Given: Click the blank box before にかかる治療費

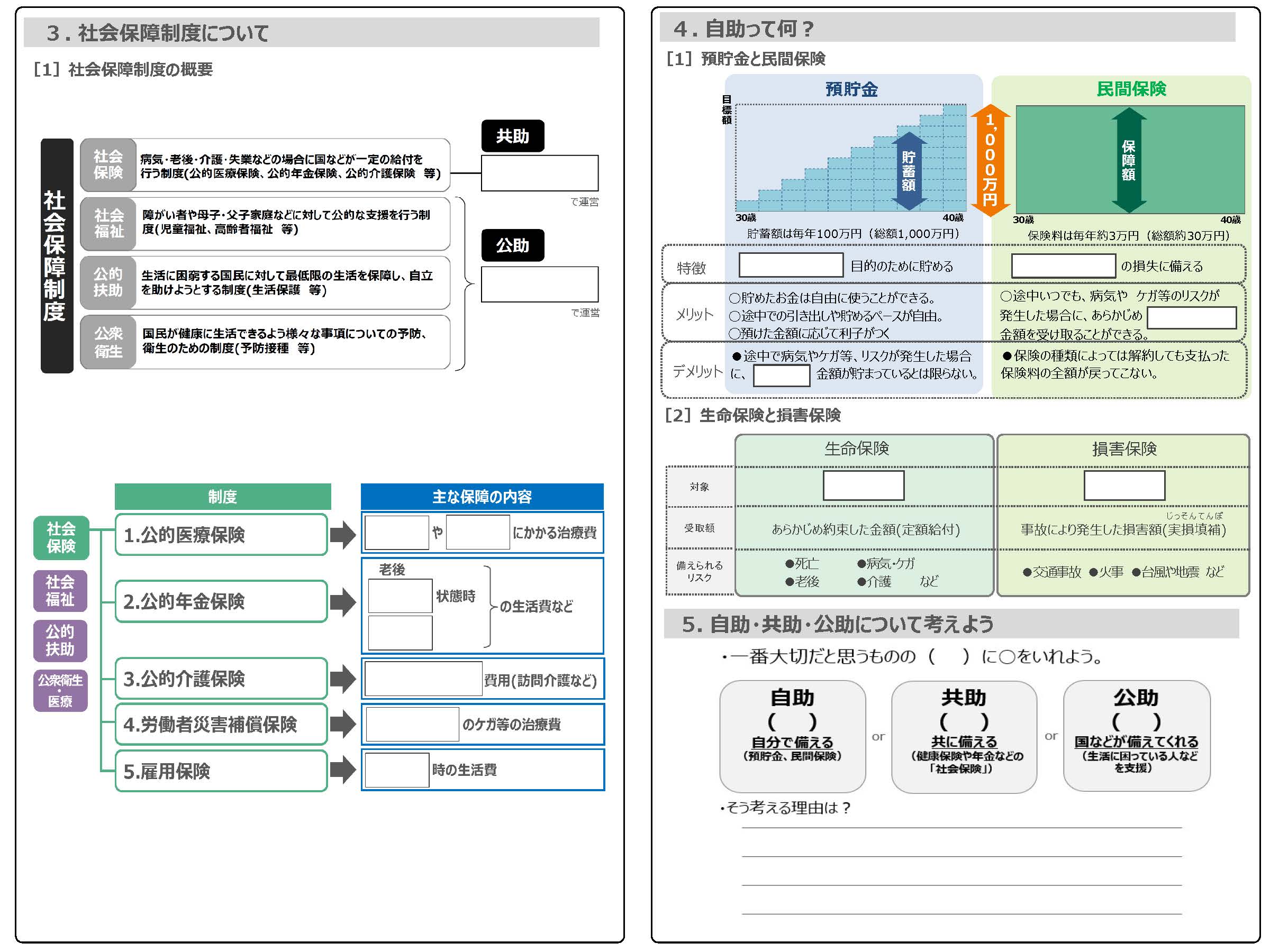Looking at the screenshot, I should point(478,533).
